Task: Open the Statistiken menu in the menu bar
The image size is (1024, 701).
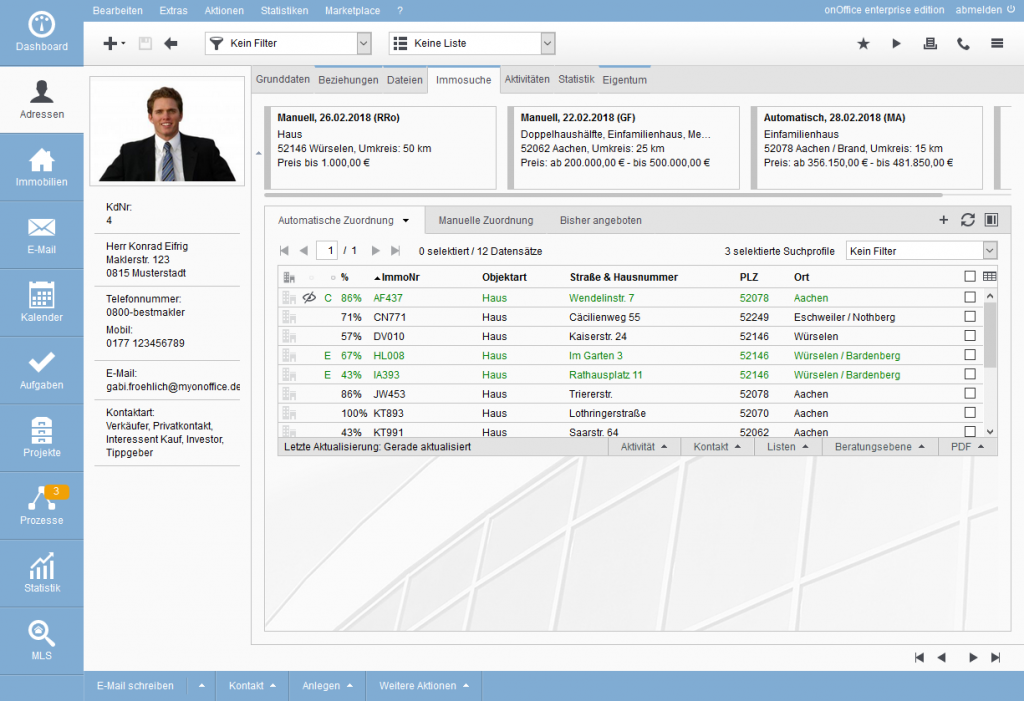Action: (287, 10)
